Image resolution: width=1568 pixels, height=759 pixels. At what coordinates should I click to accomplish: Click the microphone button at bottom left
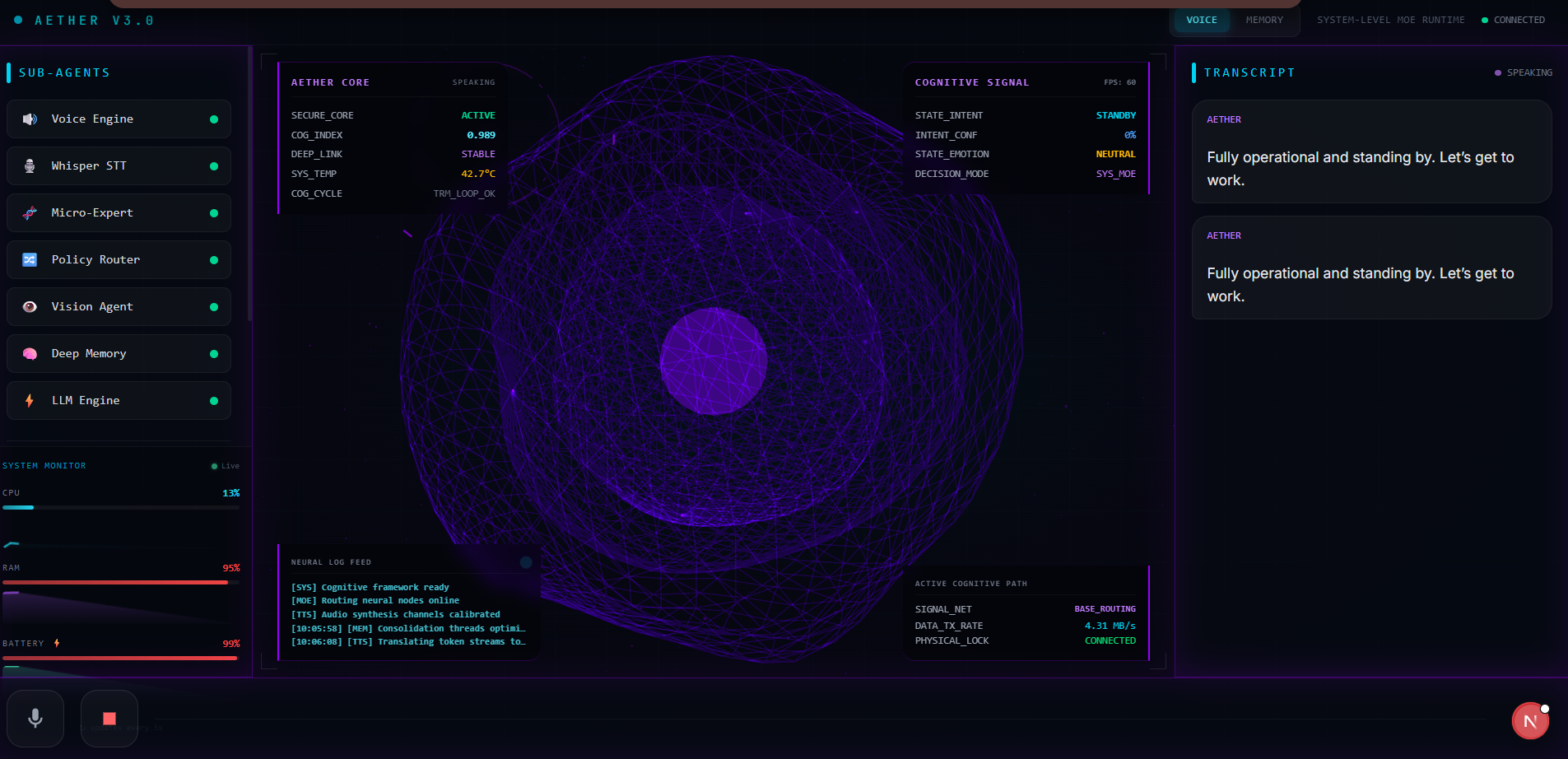point(35,719)
